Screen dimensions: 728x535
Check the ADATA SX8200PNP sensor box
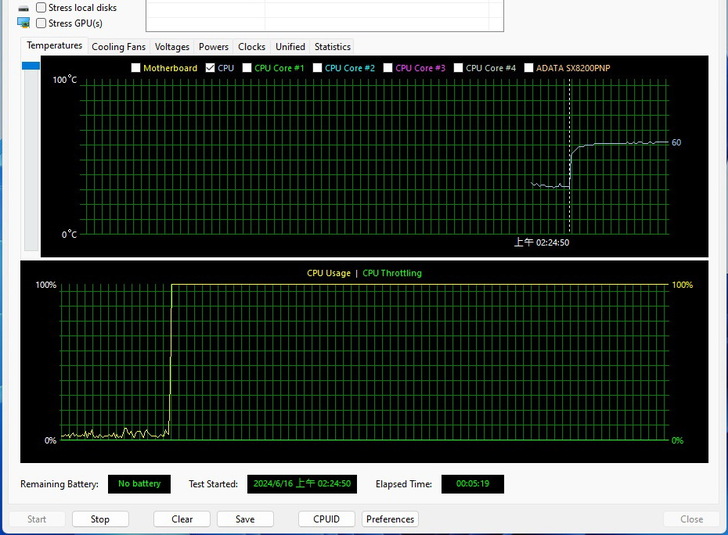[x=529, y=68]
